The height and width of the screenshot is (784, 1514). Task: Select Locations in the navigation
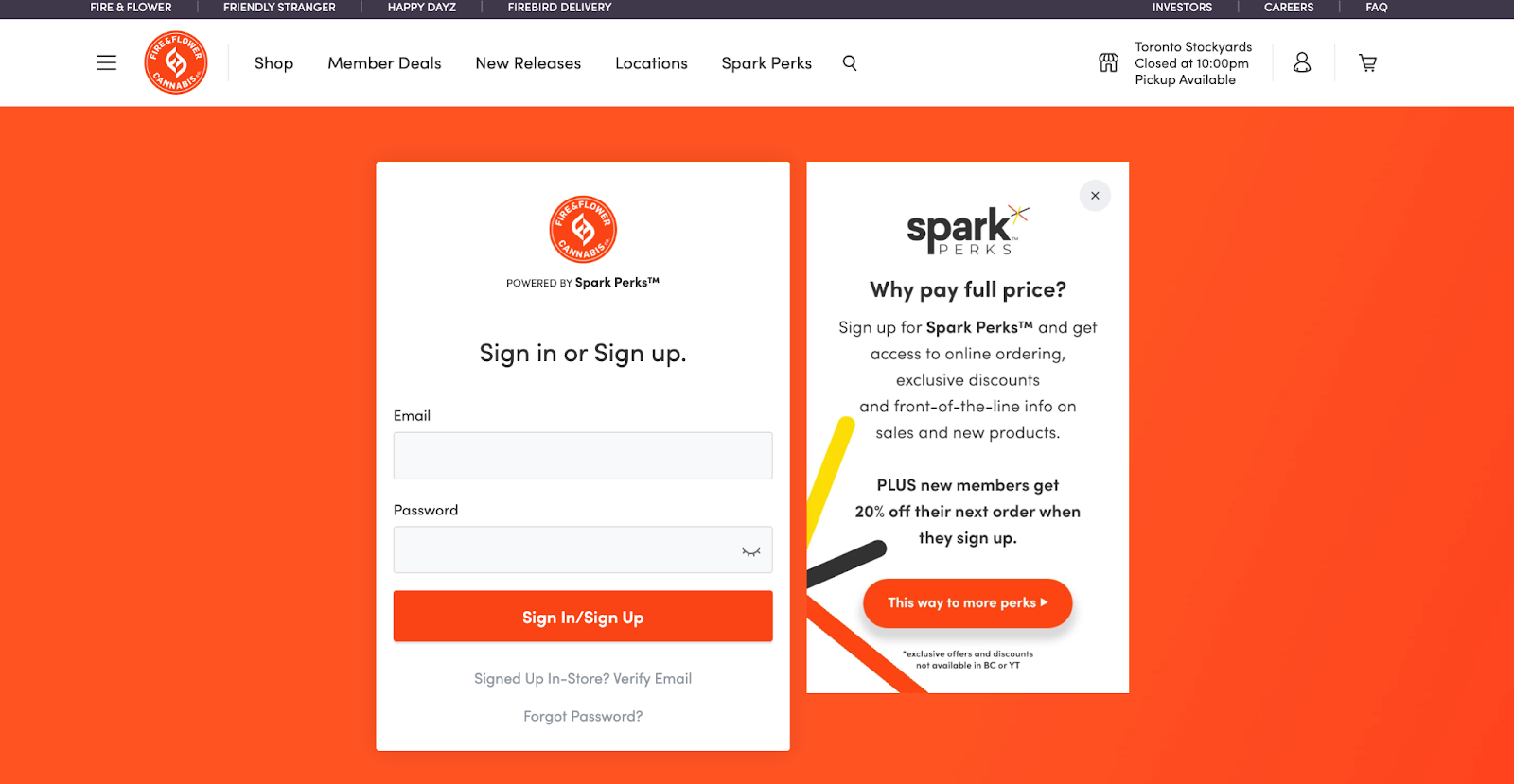[x=651, y=63]
